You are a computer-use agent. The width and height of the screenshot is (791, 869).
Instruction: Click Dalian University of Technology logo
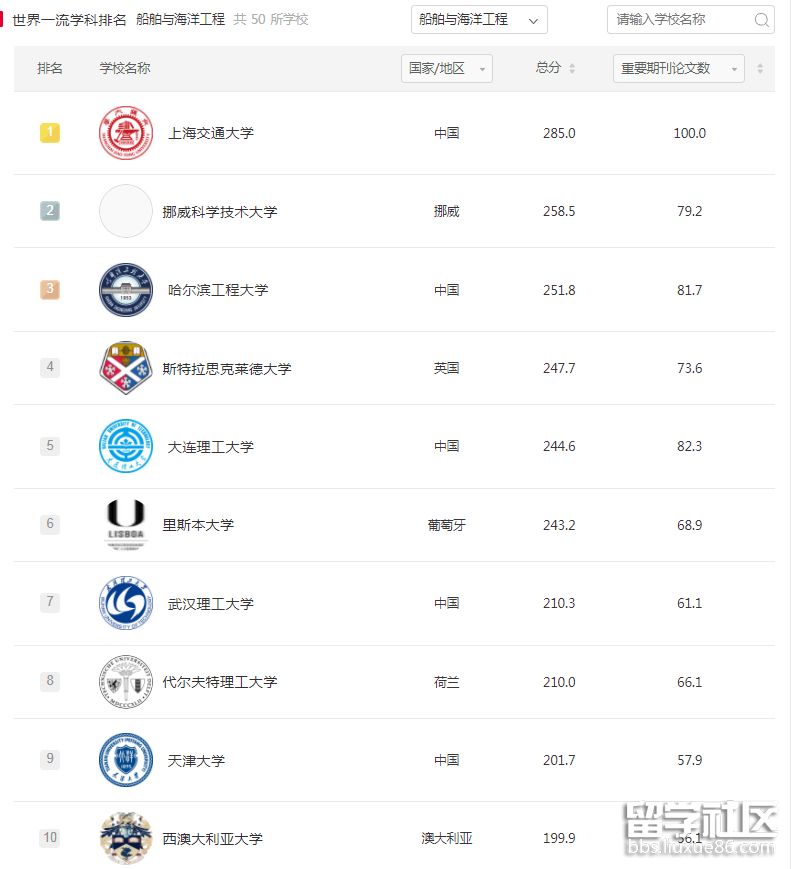pos(126,446)
